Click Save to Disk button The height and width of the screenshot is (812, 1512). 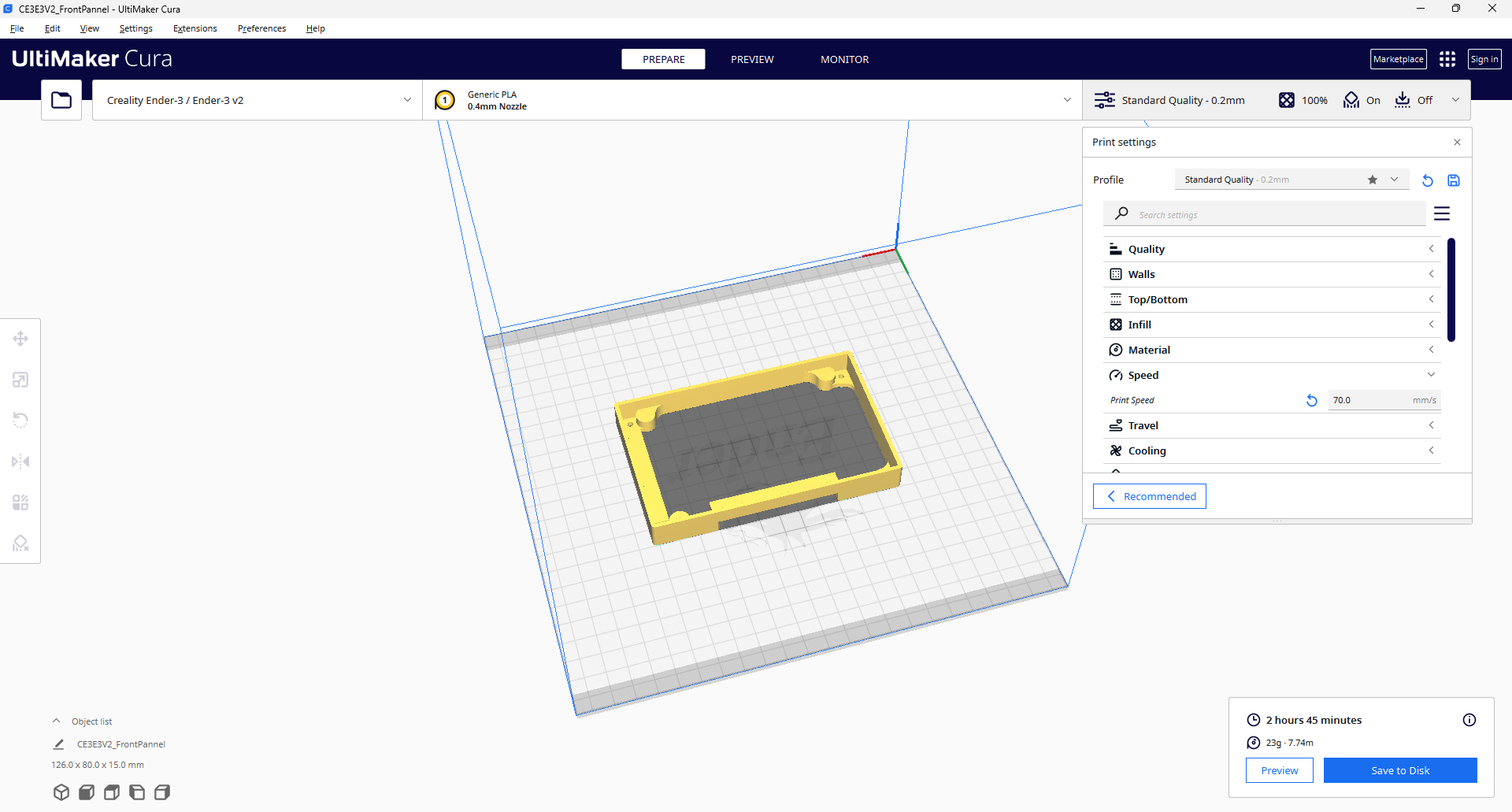[1400, 770]
